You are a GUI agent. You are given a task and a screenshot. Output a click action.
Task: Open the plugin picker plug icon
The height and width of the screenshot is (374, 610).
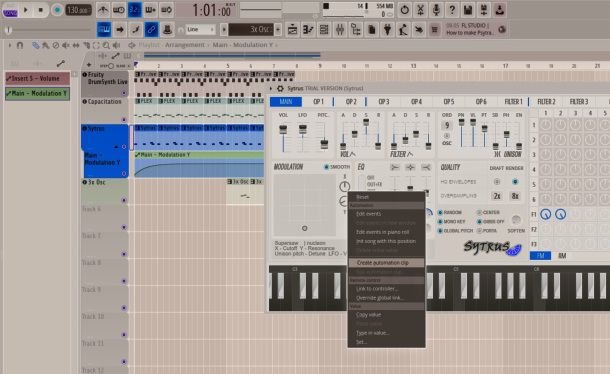pyautogui.click(x=387, y=30)
